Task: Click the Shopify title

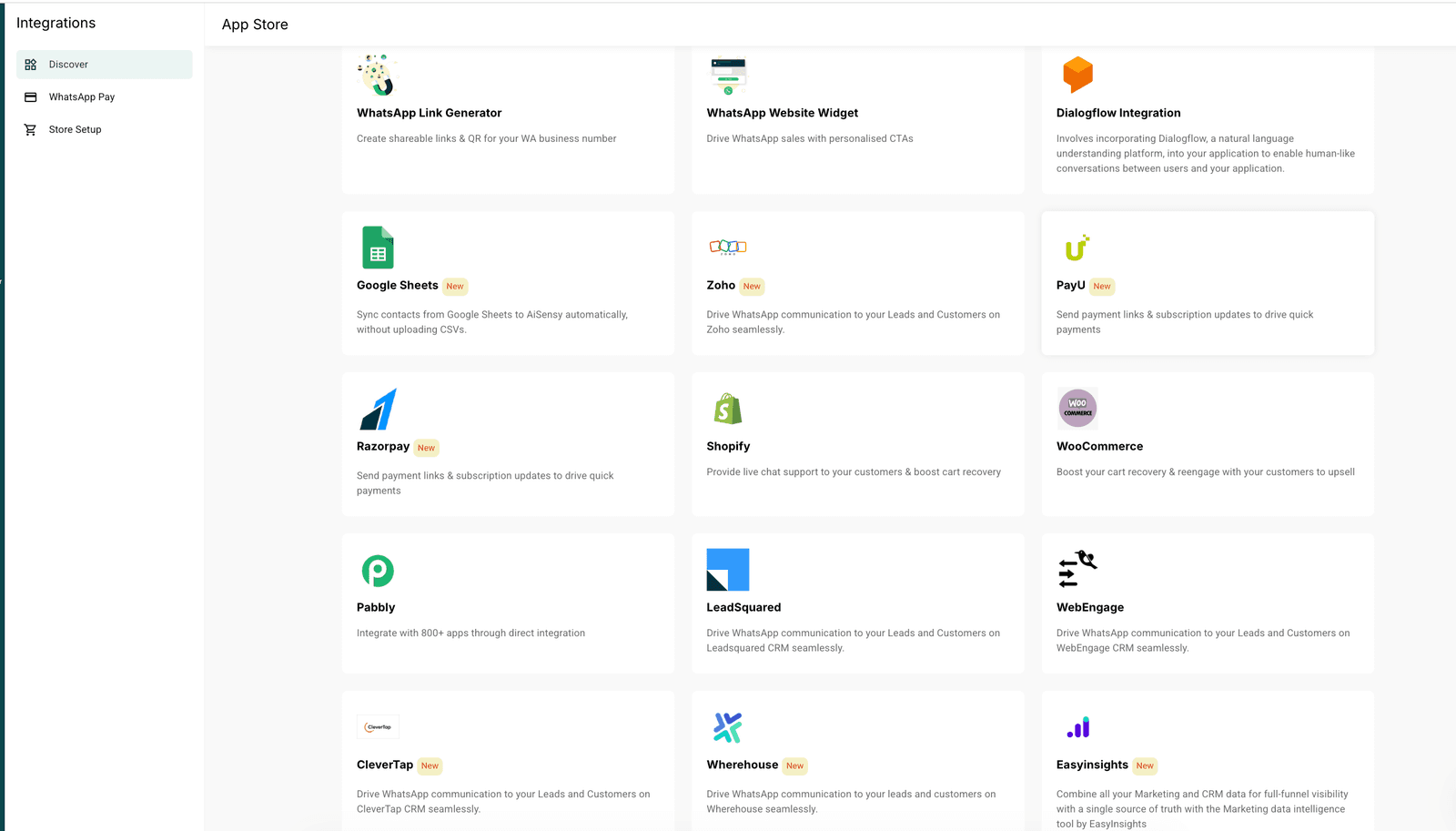Action: pyautogui.click(x=728, y=446)
